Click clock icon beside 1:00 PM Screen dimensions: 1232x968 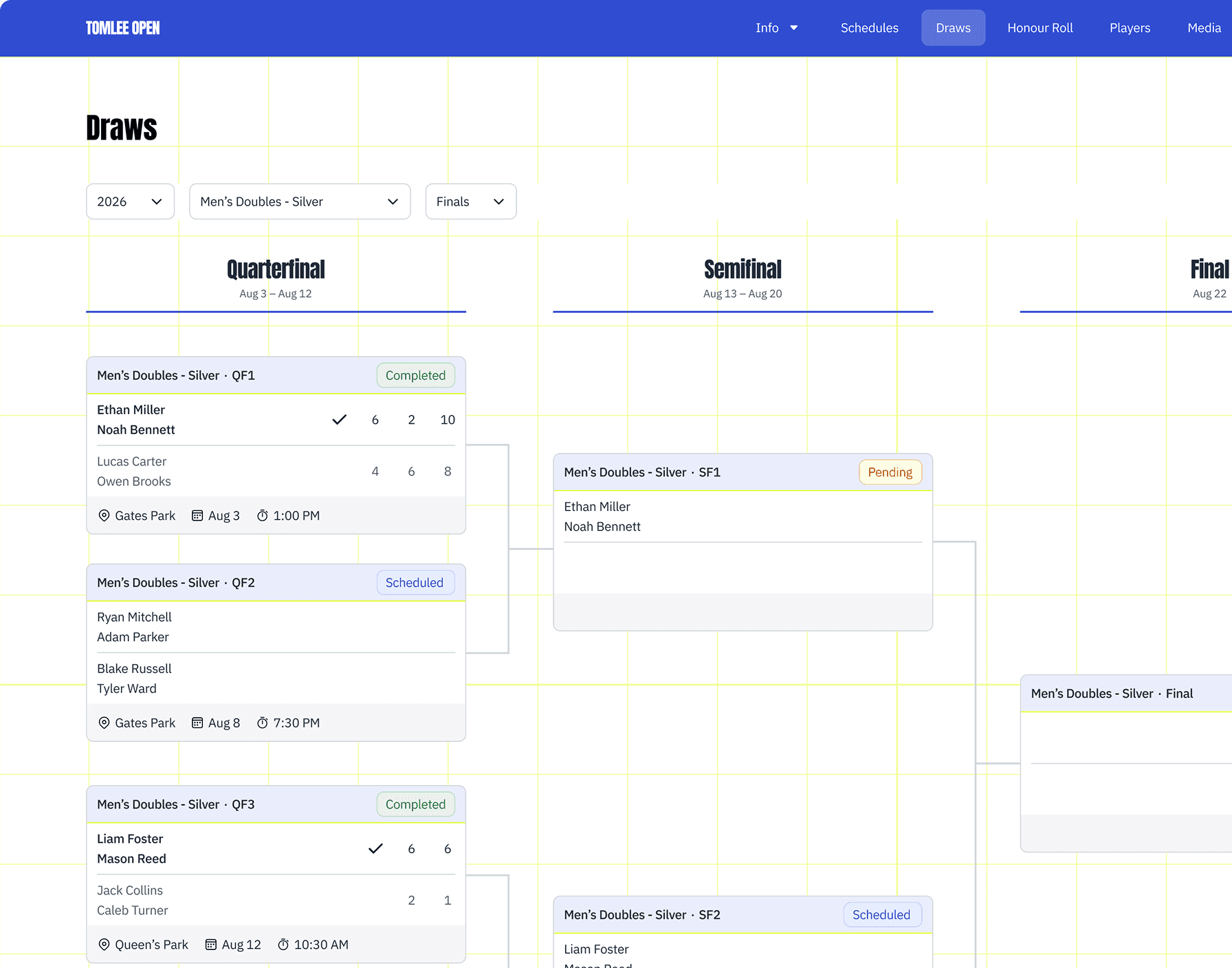(x=263, y=516)
